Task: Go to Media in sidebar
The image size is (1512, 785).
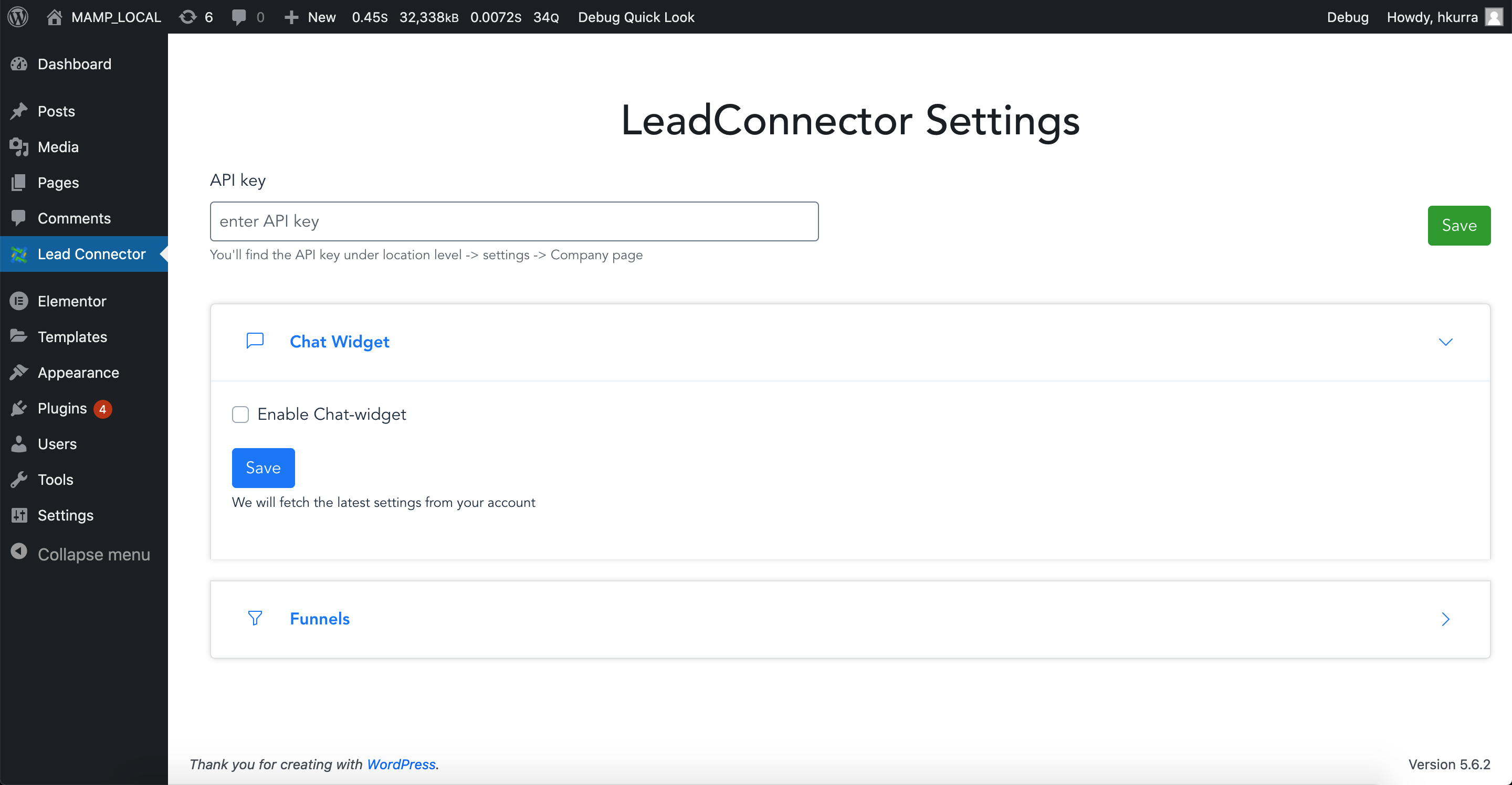Action: point(84,147)
